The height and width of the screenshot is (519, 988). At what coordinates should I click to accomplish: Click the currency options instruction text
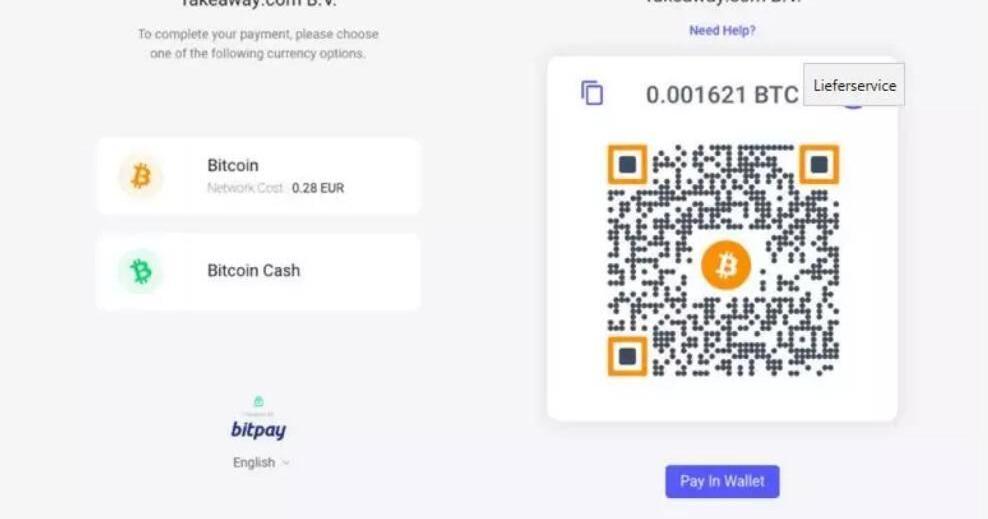coord(258,43)
